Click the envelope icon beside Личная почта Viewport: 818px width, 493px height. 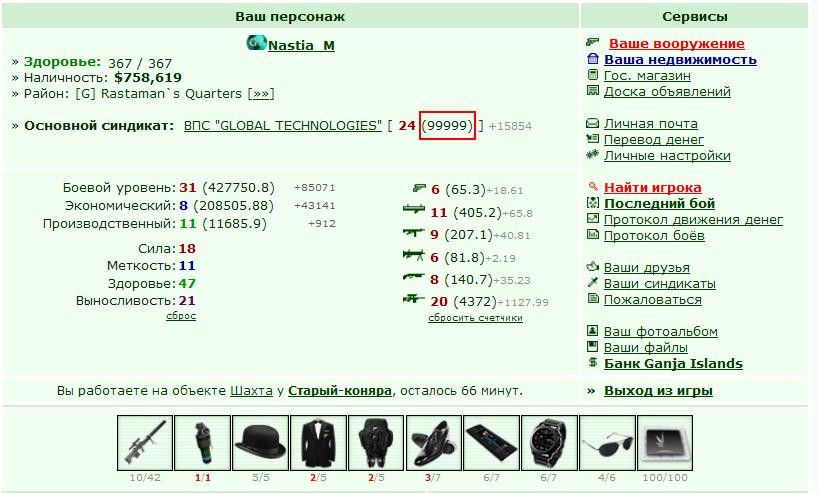[593, 123]
